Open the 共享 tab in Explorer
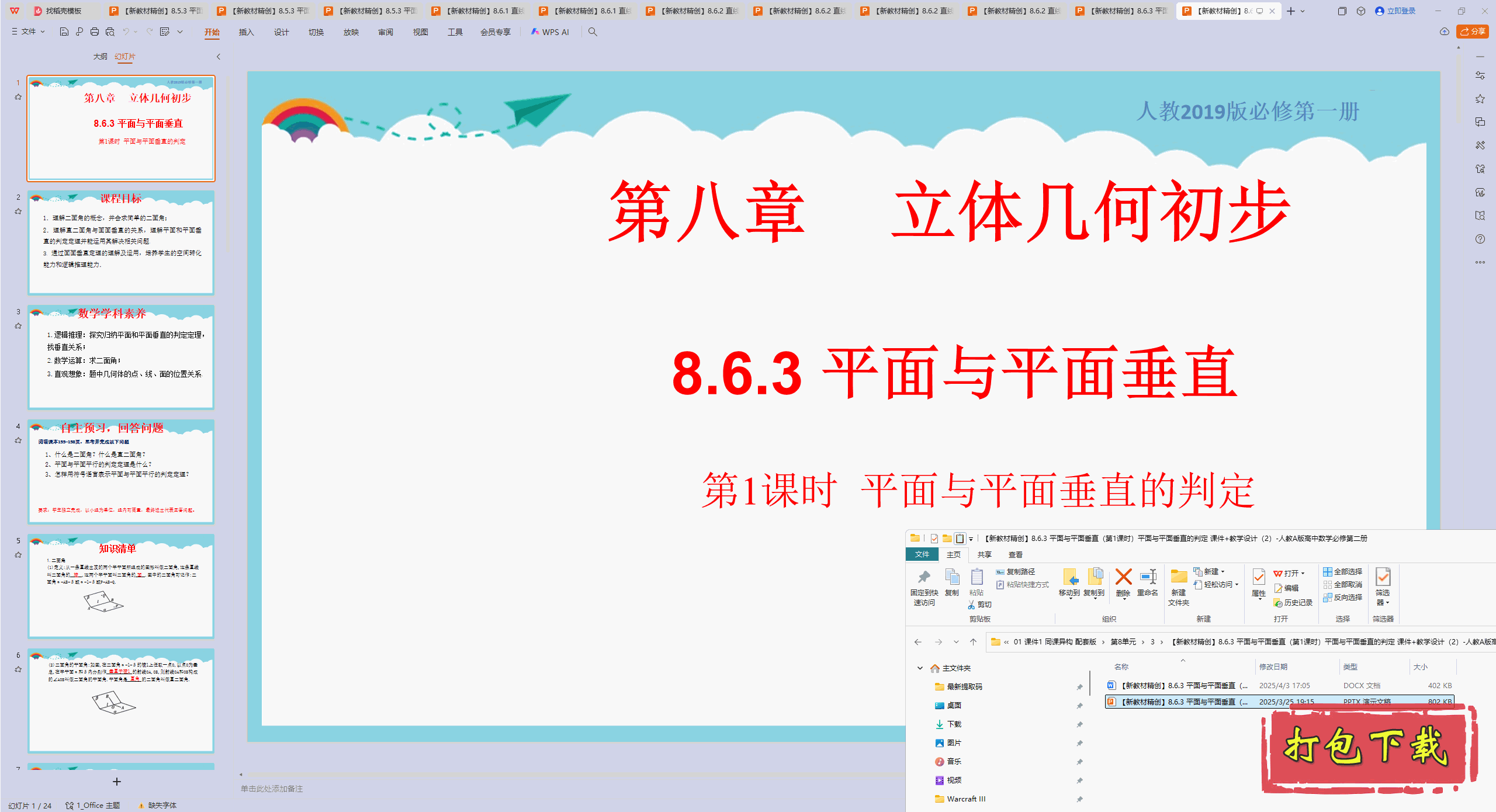Image resolution: width=1496 pixels, height=812 pixels. [984, 554]
